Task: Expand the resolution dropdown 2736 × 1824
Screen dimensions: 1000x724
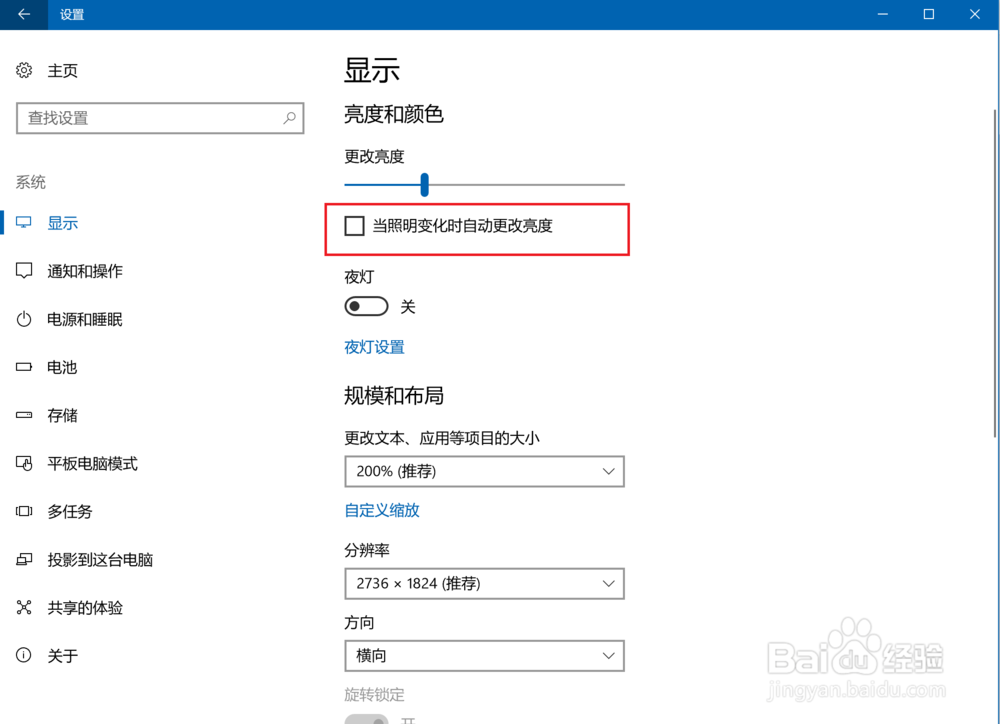Action: click(x=484, y=583)
